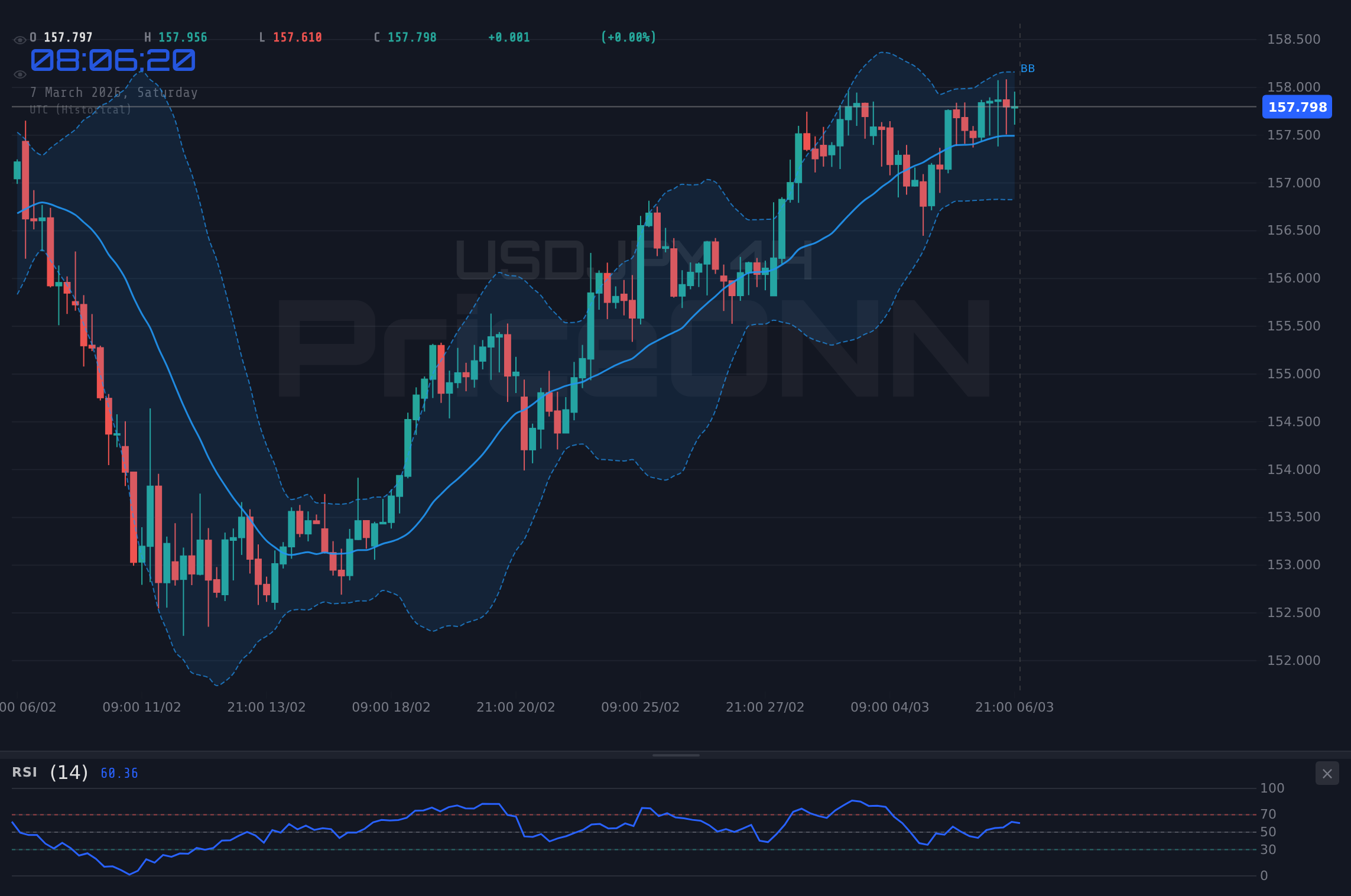Click the +0.001 change value
The height and width of the screenshot is (896, 1351).
[x=509, y=38]
